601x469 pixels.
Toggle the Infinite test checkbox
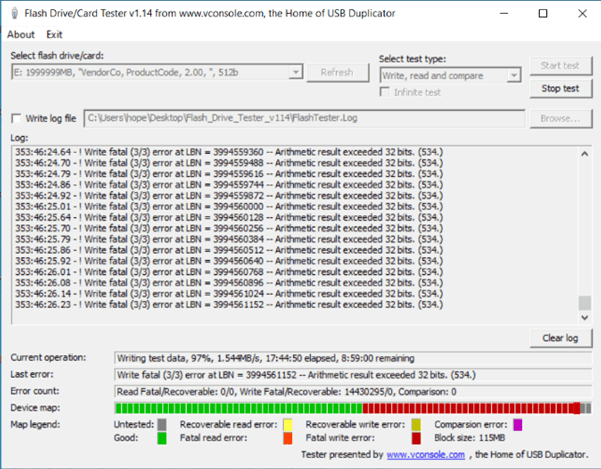[387, 93]
